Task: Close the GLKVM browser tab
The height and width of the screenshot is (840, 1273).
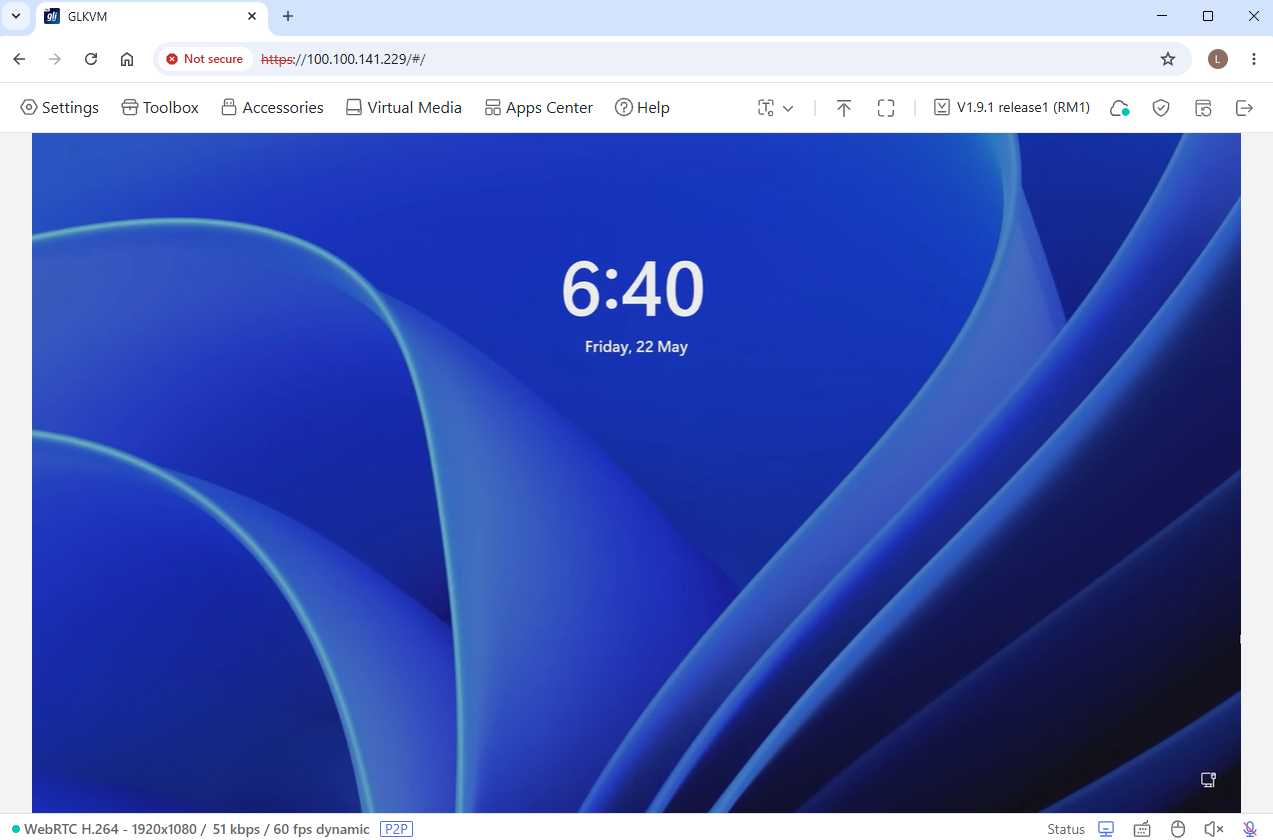Action: tap(252, 16)
